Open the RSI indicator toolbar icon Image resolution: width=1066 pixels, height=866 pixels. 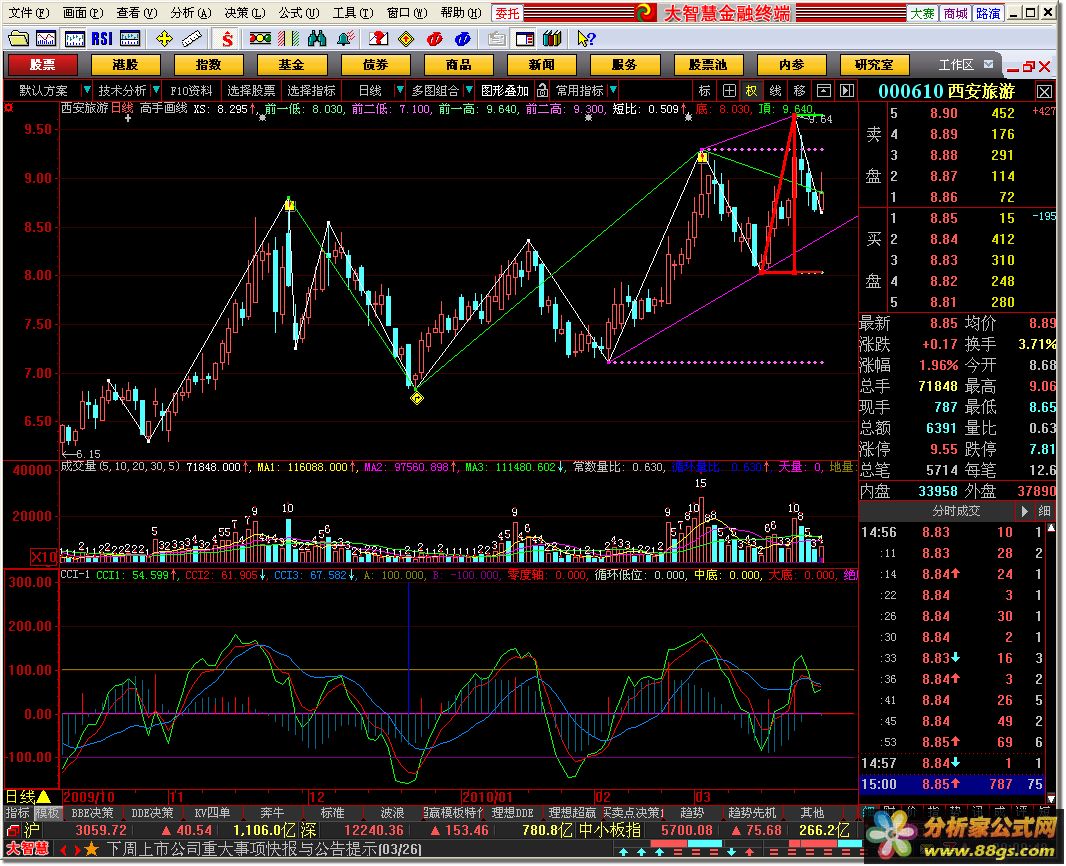tap(102, 39)
